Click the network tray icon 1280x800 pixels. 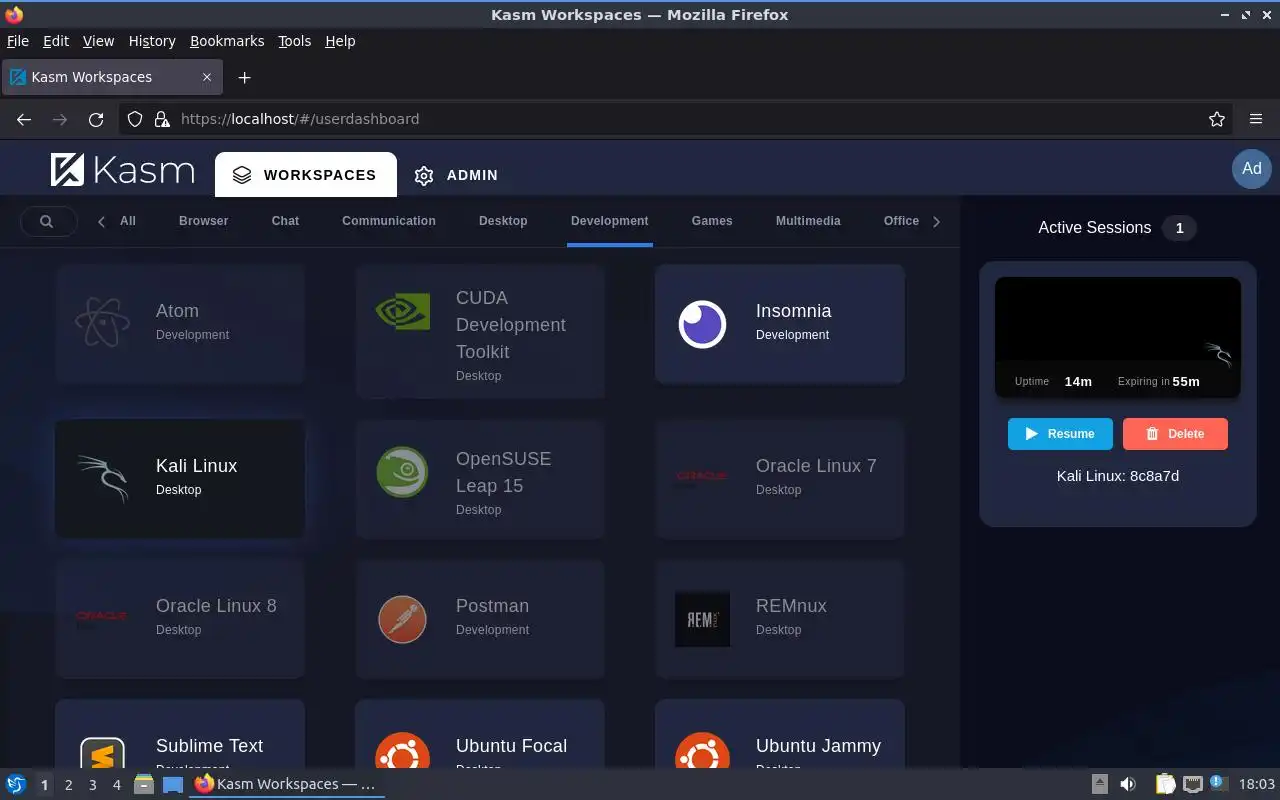pyautogui.click(x=1192, y=784)
